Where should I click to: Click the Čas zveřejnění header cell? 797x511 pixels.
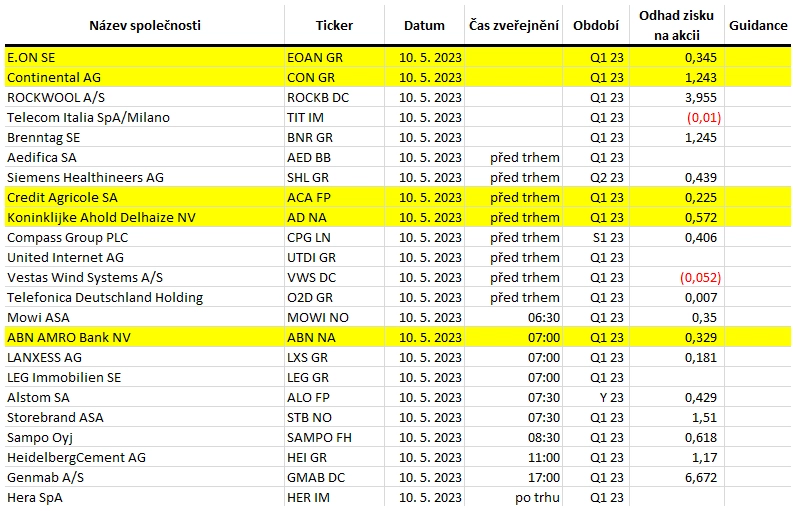click(513, 25)
